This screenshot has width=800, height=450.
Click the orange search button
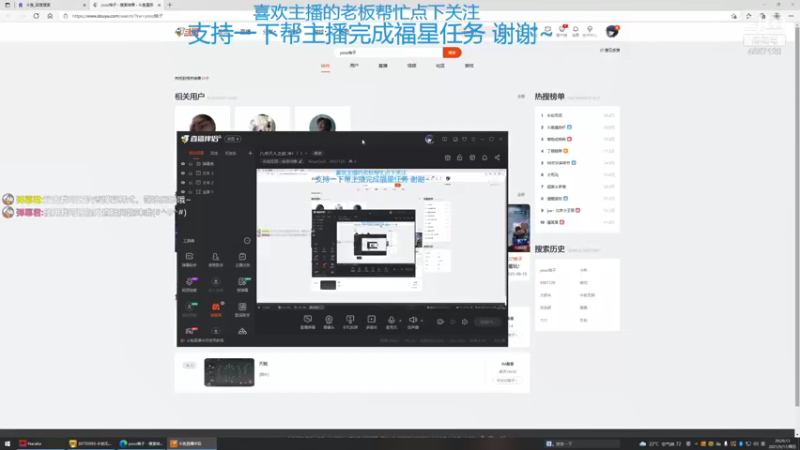click(x=452, y=53)
